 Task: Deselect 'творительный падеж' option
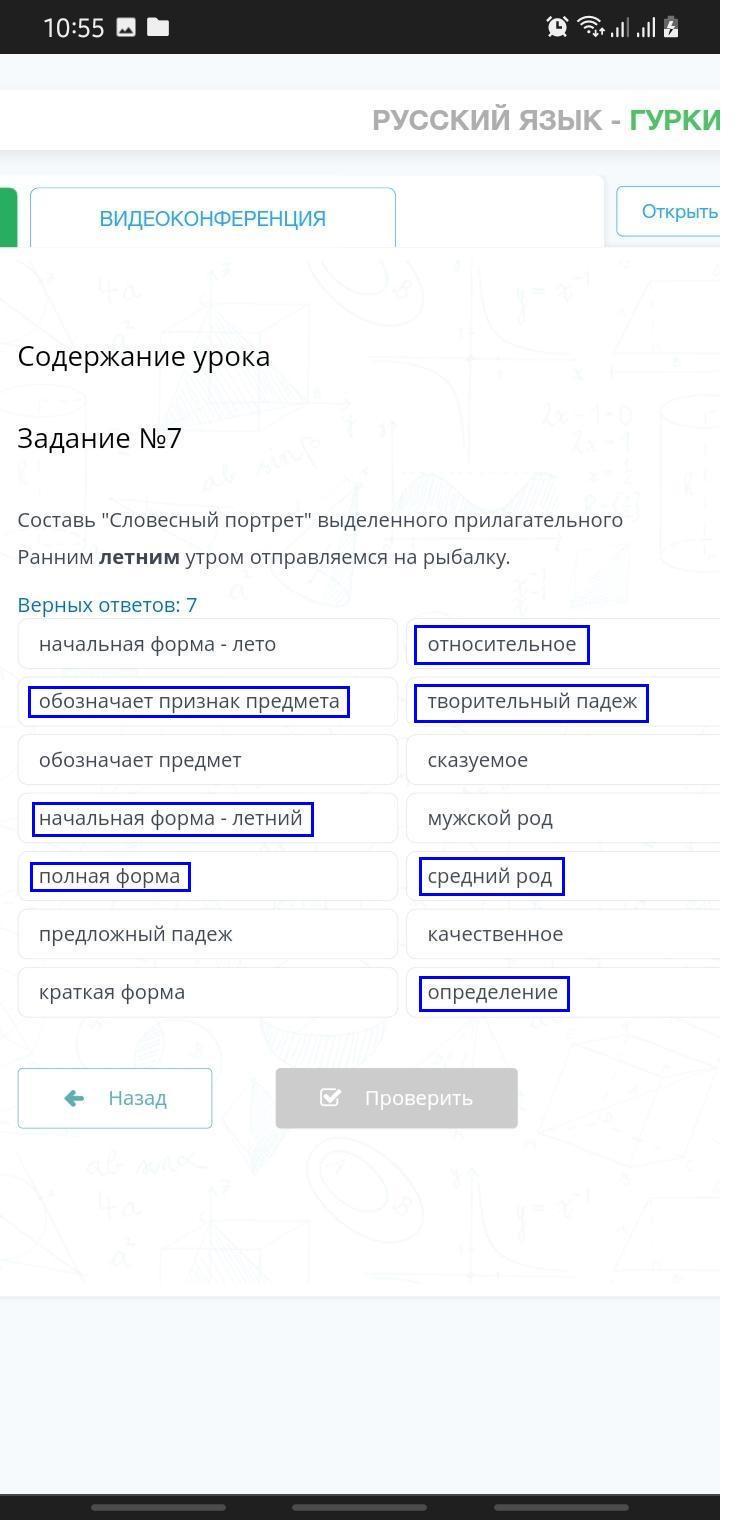coord(532,702)
